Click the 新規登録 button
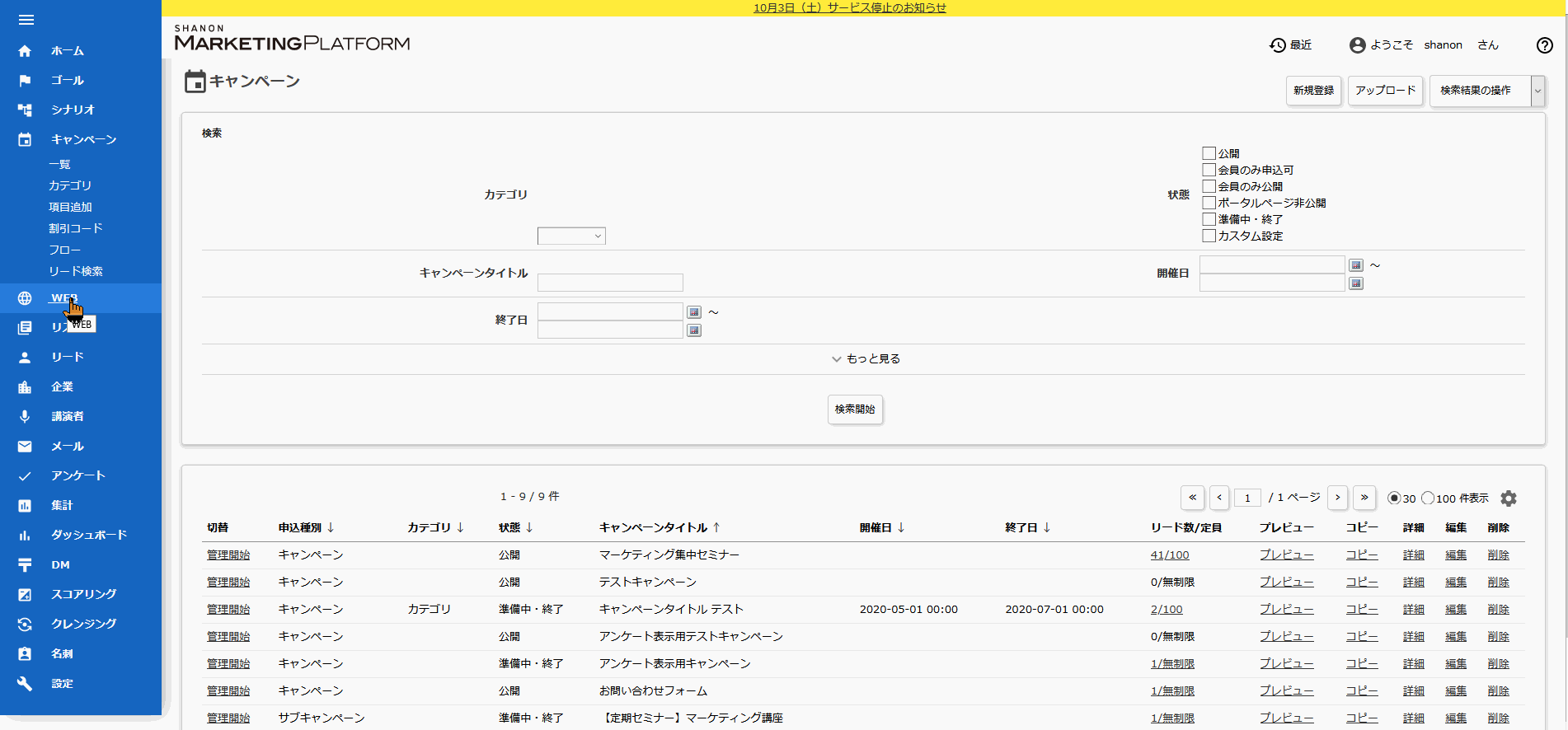The height and width of the screenshot is (730, 1568). pyautogui.click(x=1313, y=91)
